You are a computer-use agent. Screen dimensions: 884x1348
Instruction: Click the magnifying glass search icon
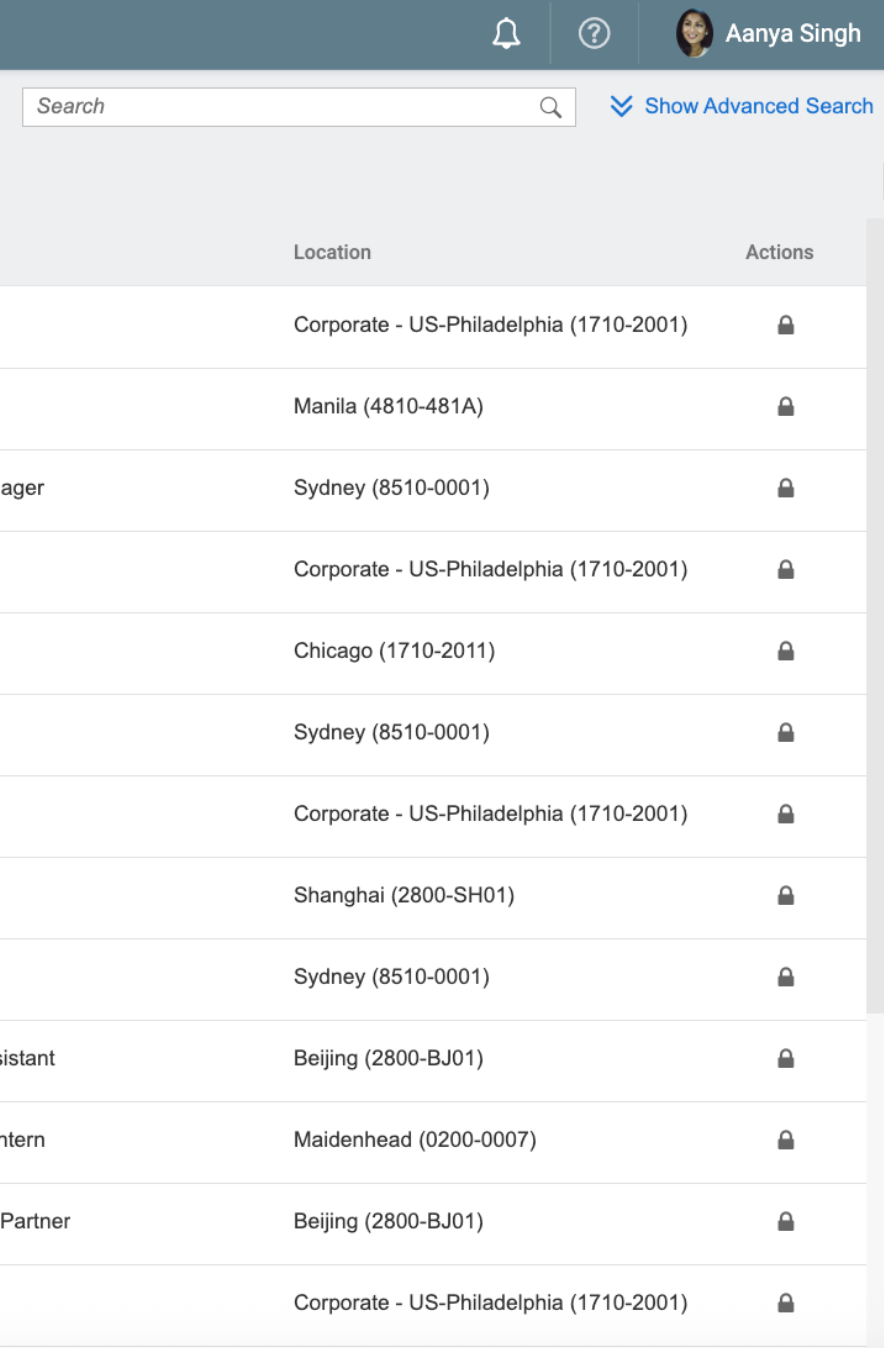[550, 107]
